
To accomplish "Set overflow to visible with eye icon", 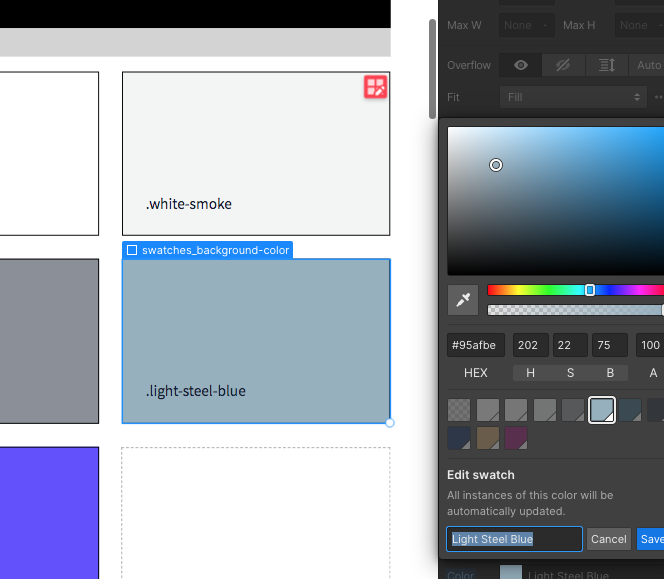I will (x=520, y=65).
